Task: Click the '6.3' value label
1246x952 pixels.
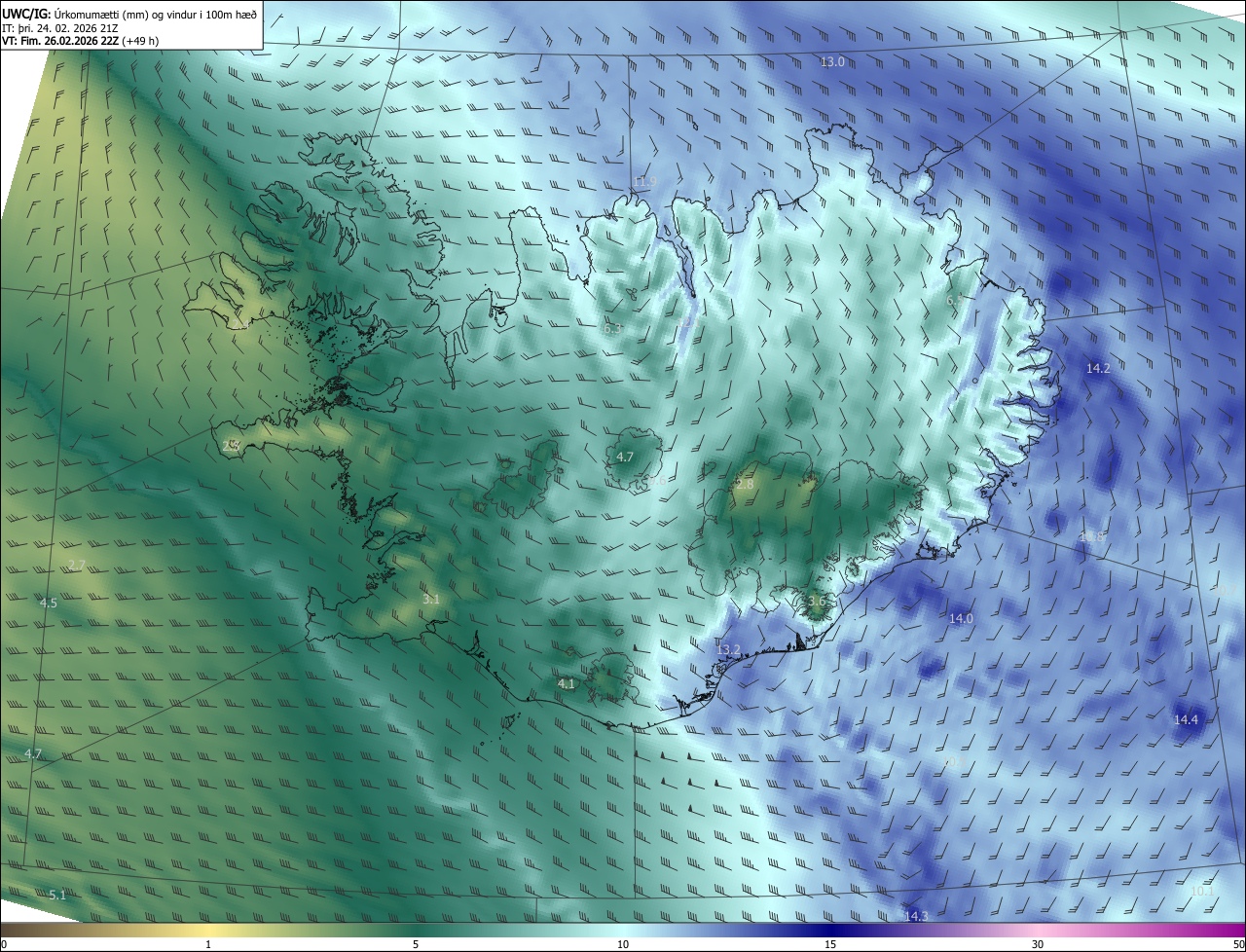Action: pos(612,329)
